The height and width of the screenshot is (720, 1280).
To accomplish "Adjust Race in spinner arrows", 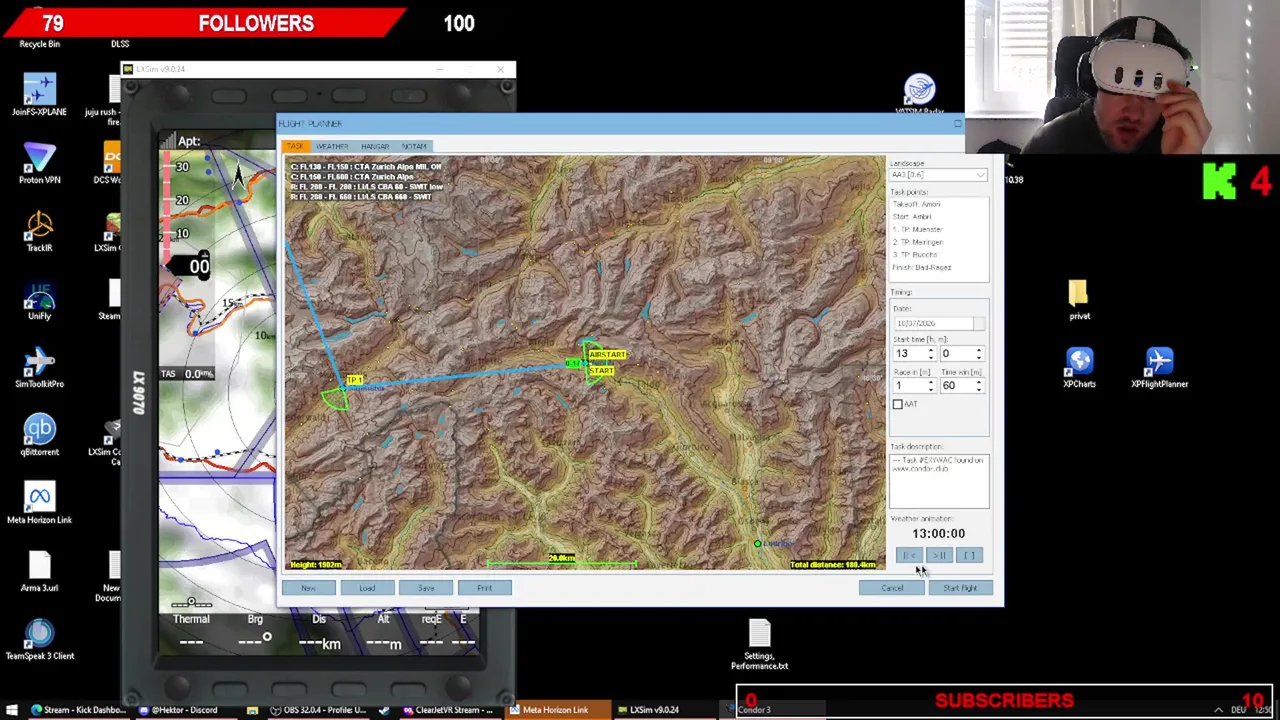I will click(x=930, y=386).
